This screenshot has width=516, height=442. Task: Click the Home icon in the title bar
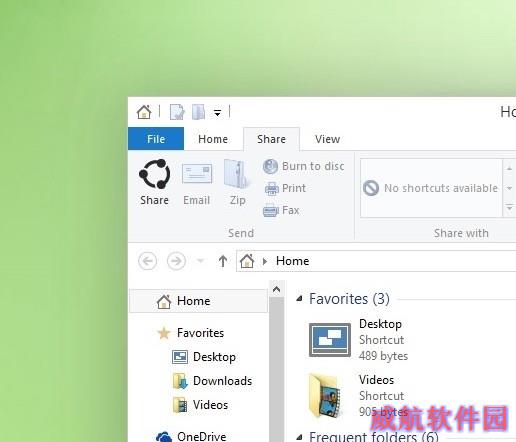[144, 112]
